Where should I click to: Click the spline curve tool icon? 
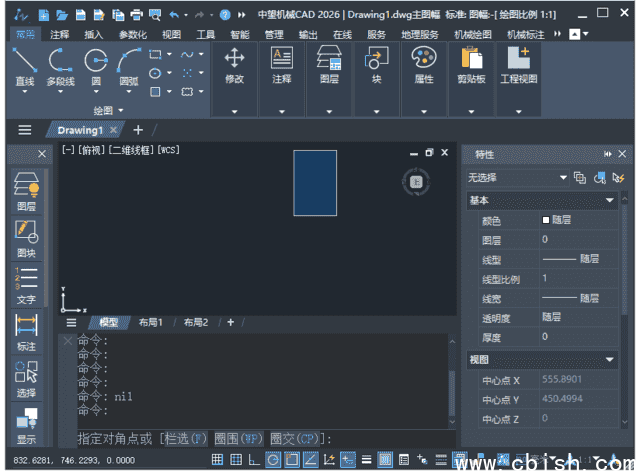(187, 54)
